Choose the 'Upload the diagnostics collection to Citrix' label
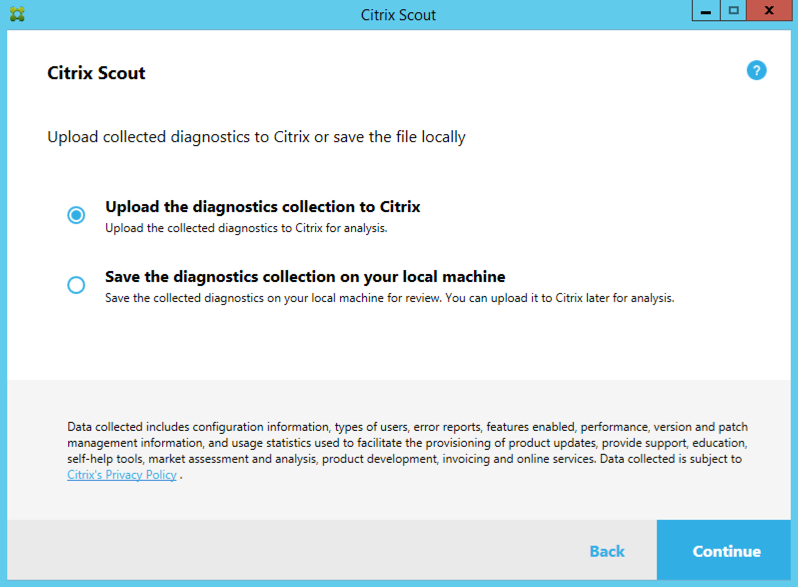Screen dimensions: 798x587 point(263,207)
